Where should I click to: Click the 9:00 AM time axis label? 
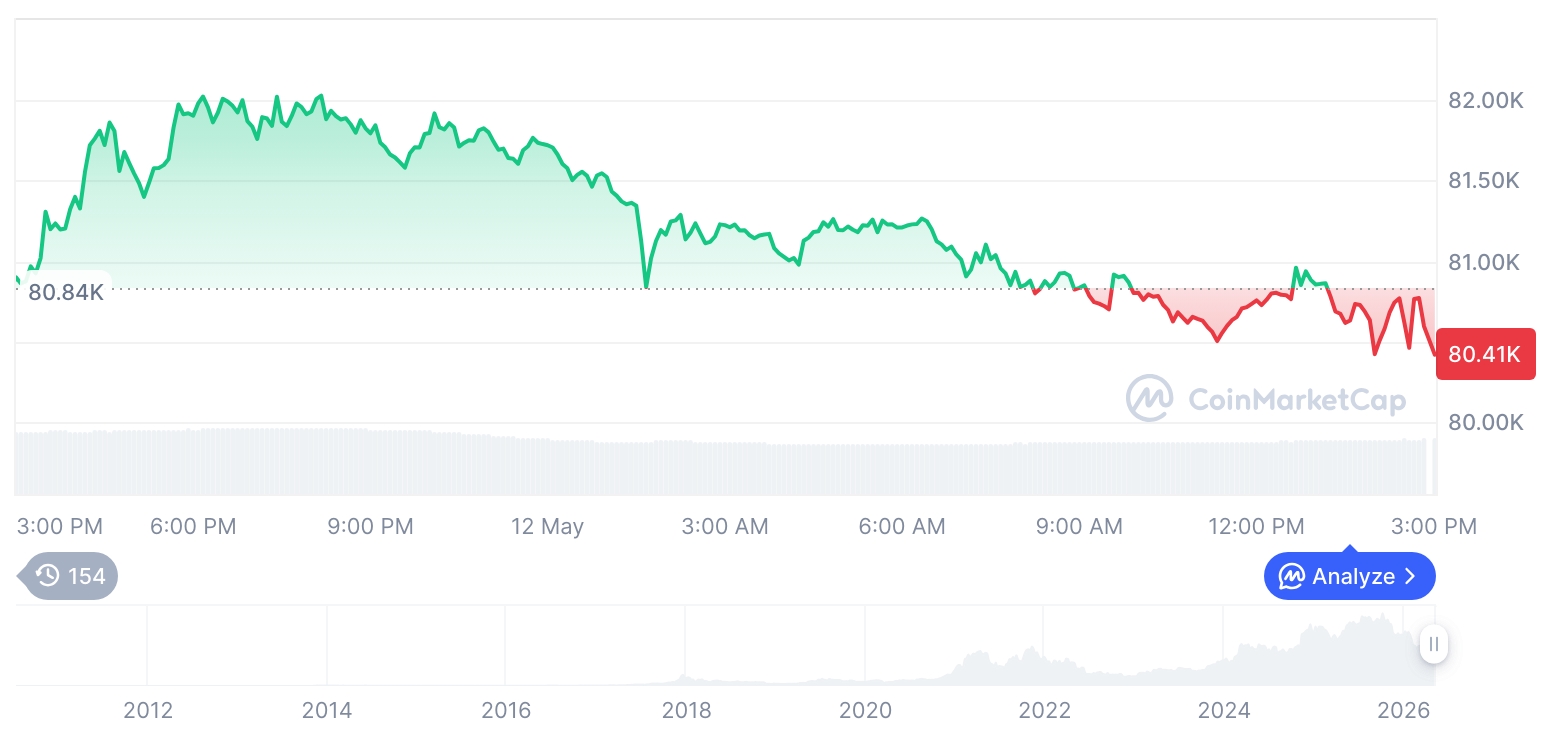pos(1079,526)
